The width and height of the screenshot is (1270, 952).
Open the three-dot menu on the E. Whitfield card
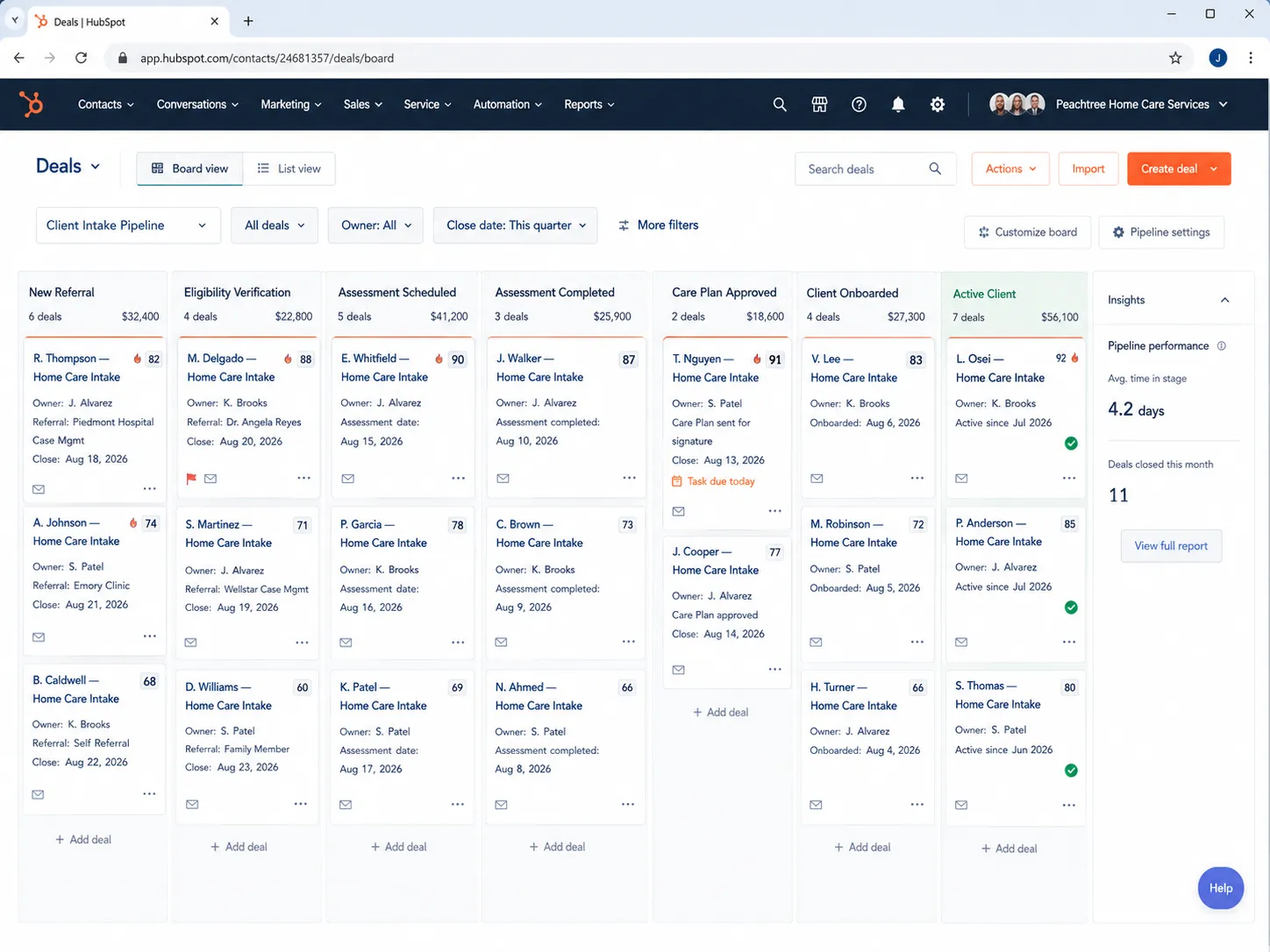[x=458, y=478]
